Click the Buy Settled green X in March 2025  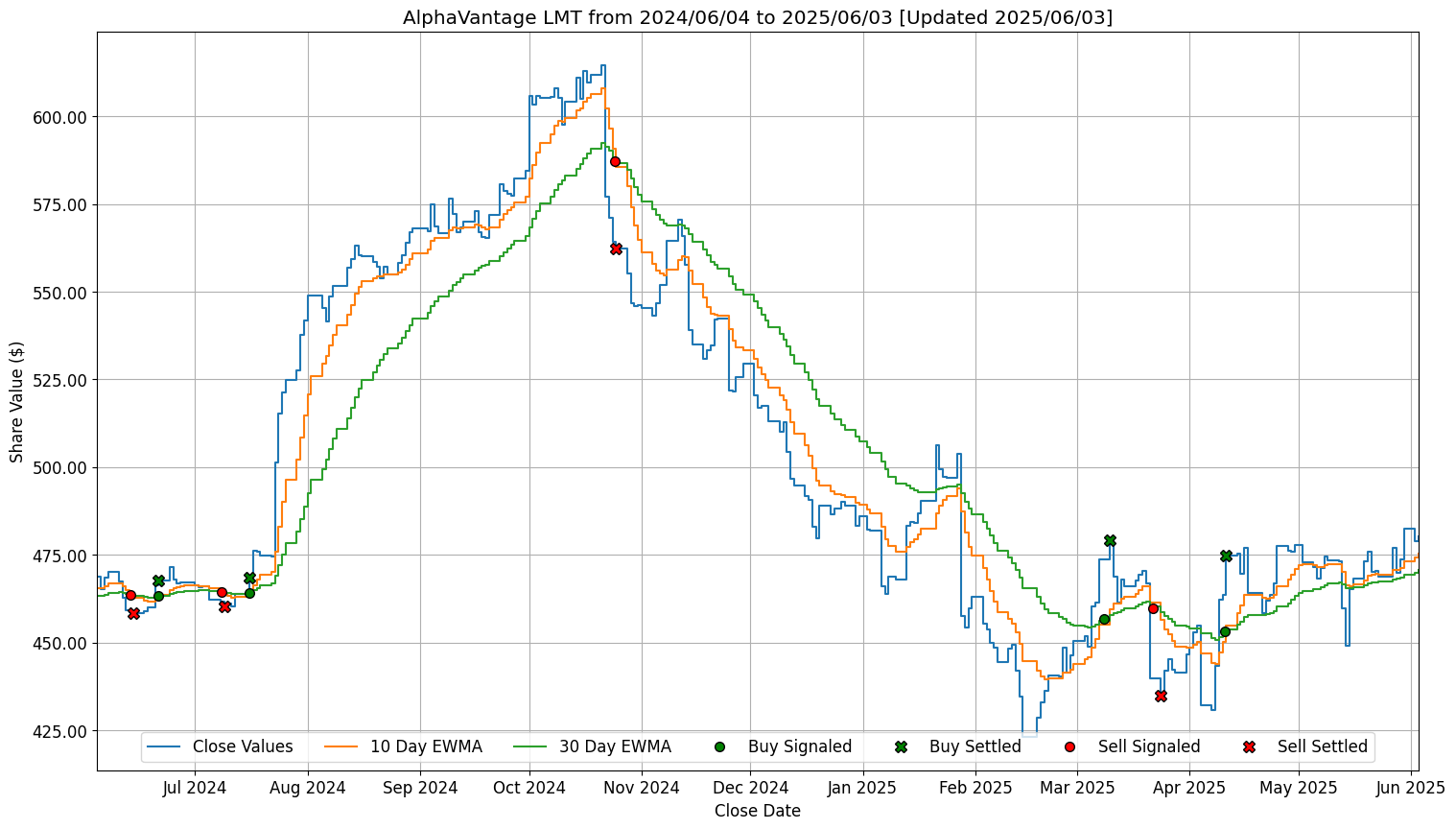click(x=1110, y=541)
